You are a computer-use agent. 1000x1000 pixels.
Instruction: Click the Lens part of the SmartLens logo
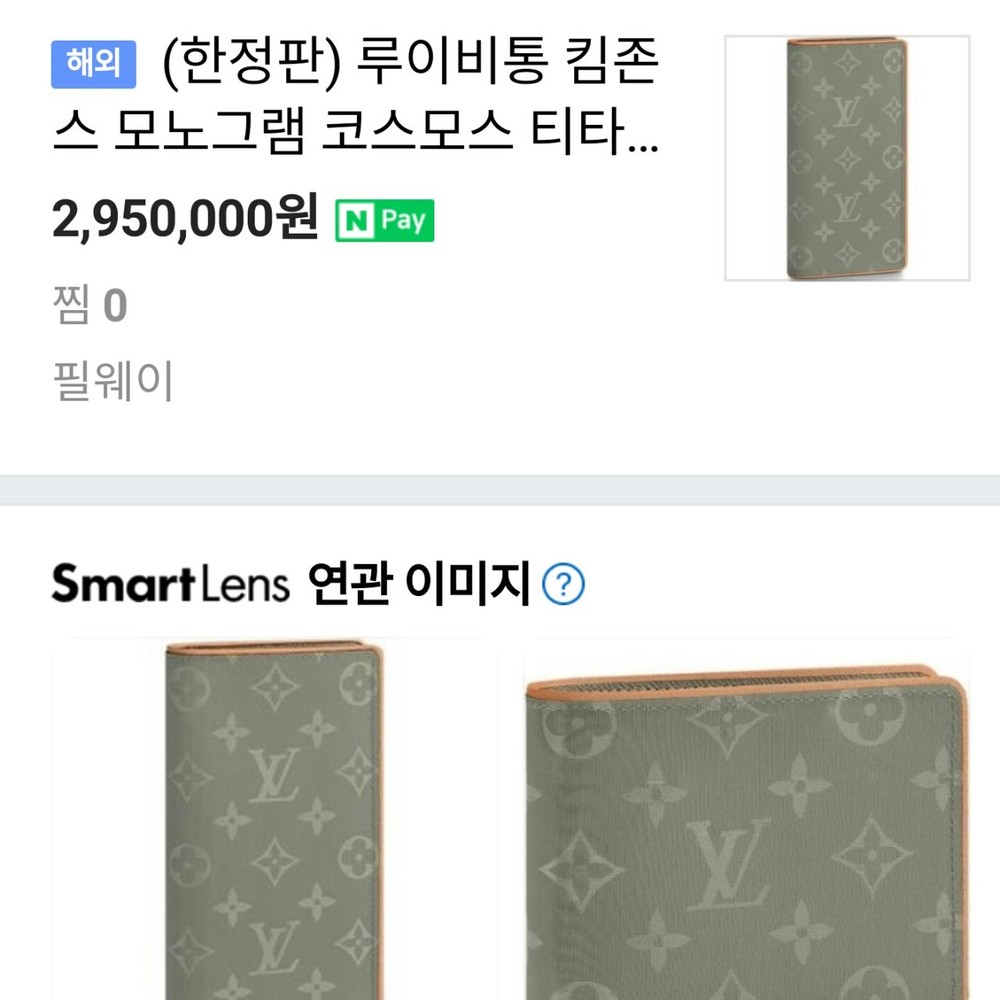(x=245, y=584)
